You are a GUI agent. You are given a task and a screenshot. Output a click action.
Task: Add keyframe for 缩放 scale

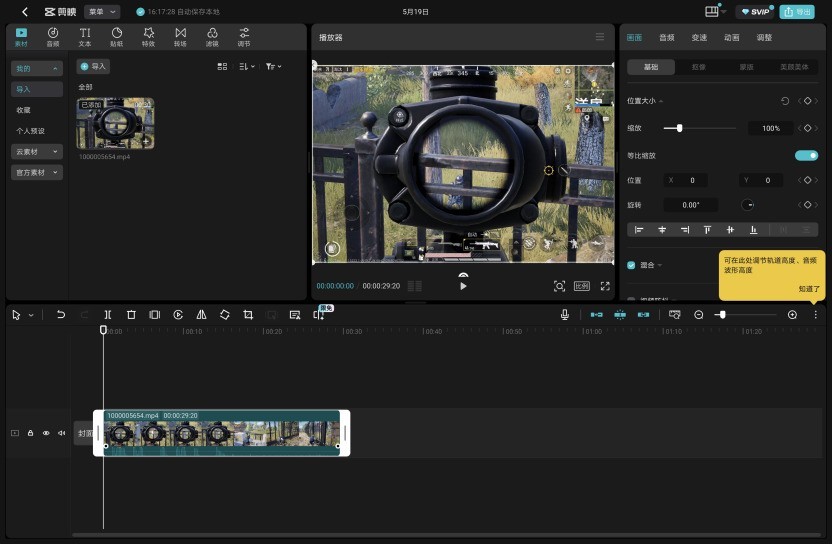[x=808, y=128]
